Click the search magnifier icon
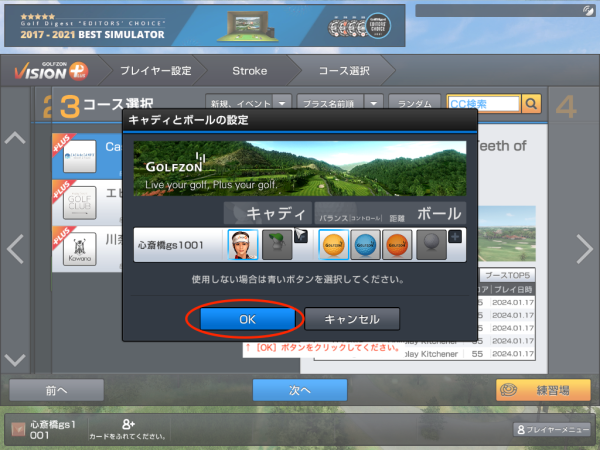 (531, 104)
